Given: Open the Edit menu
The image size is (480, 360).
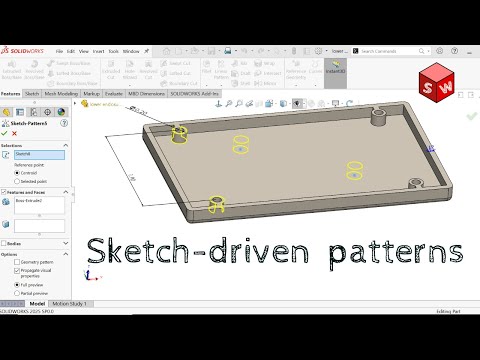Looking at the screenshot, I should pyautogui.click(x=71, y=51).
